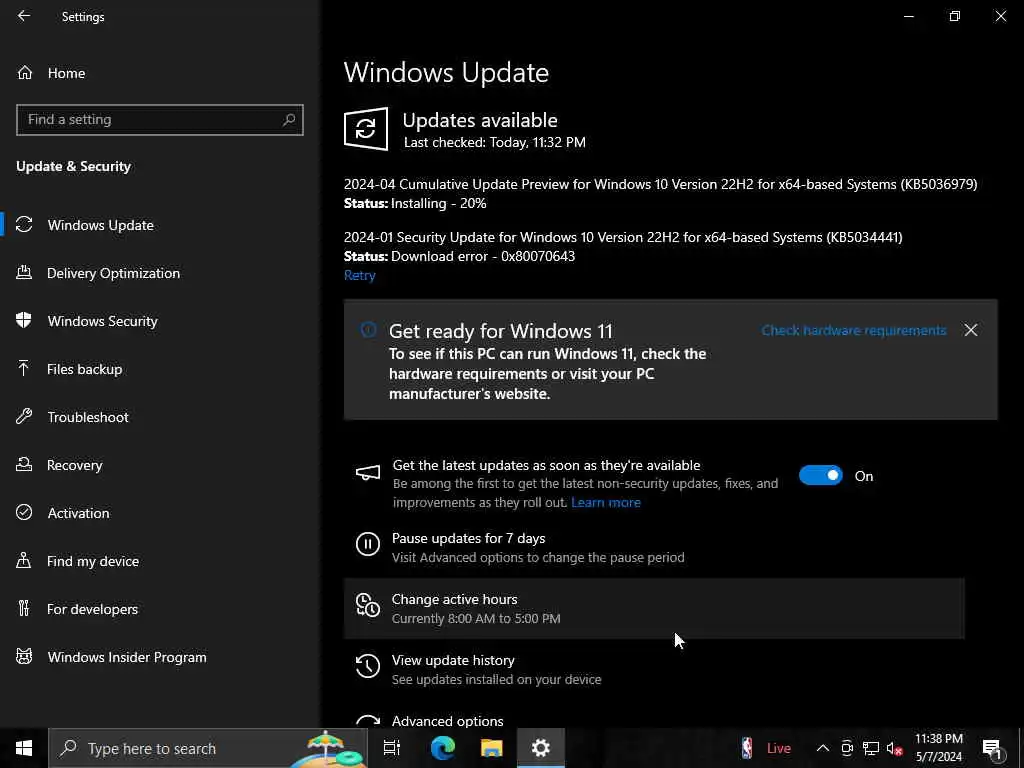Click the network icon in system tray

[x=871, y=748]
